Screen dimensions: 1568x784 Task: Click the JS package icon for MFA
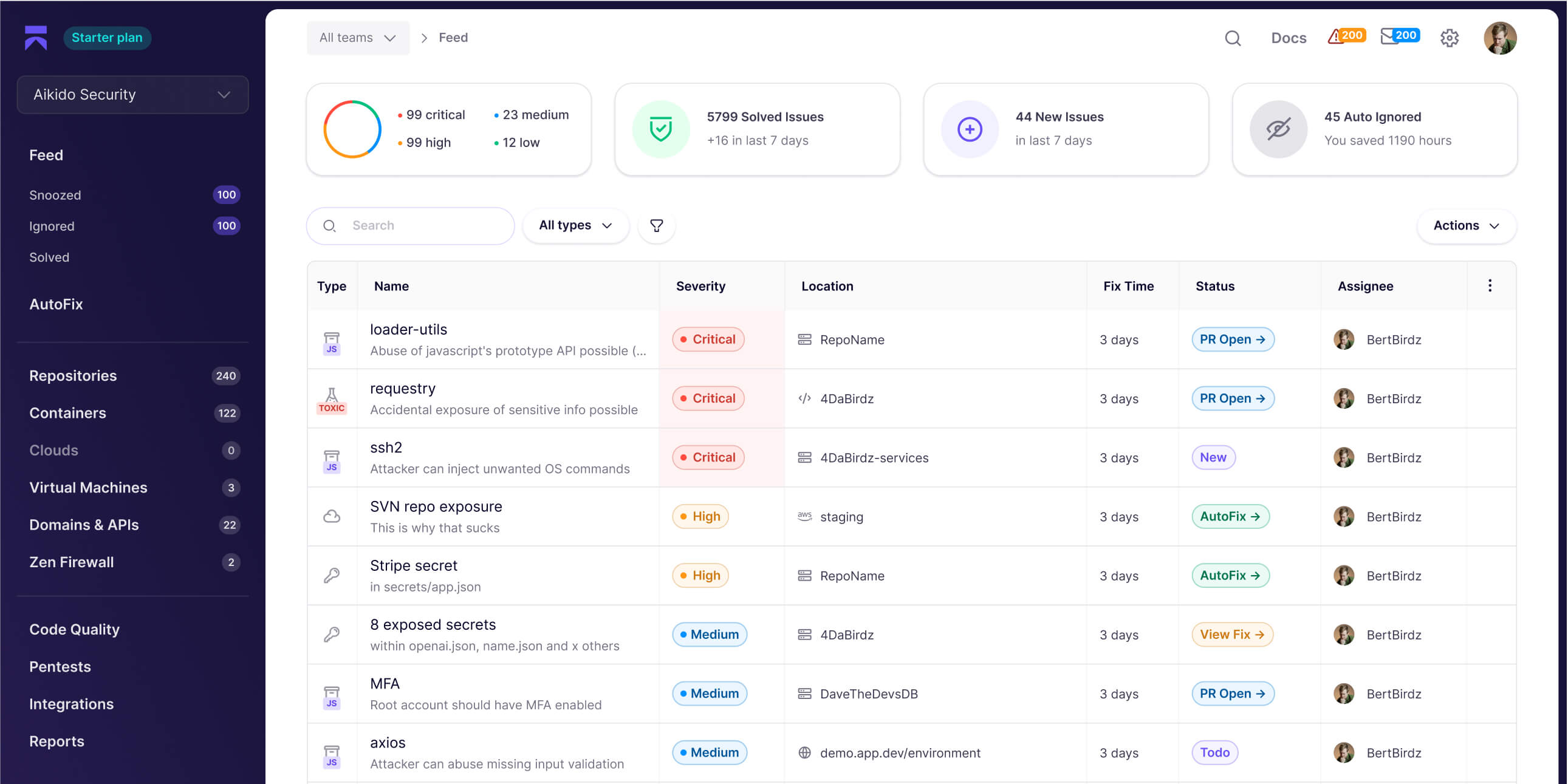point(331,697)
